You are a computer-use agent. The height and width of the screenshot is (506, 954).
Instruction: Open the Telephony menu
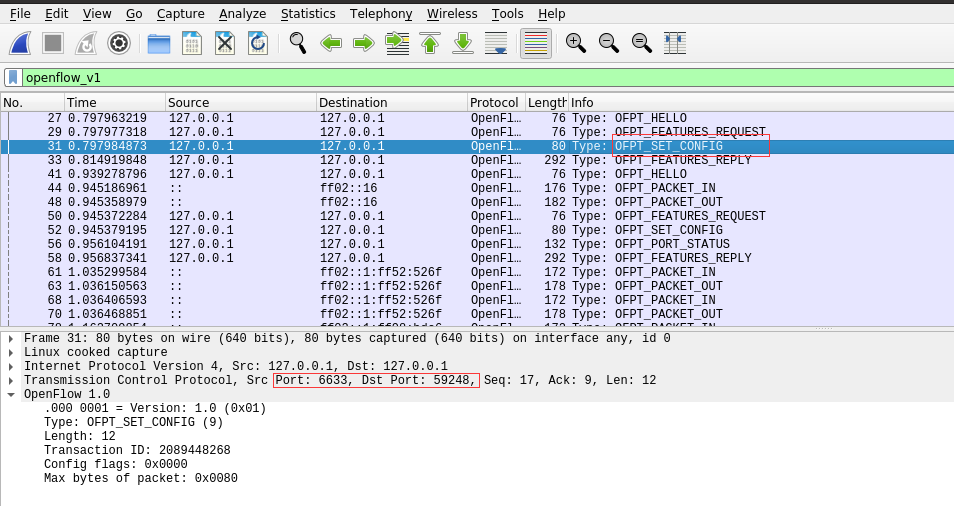pyautogui.click(x=381, y=13)
